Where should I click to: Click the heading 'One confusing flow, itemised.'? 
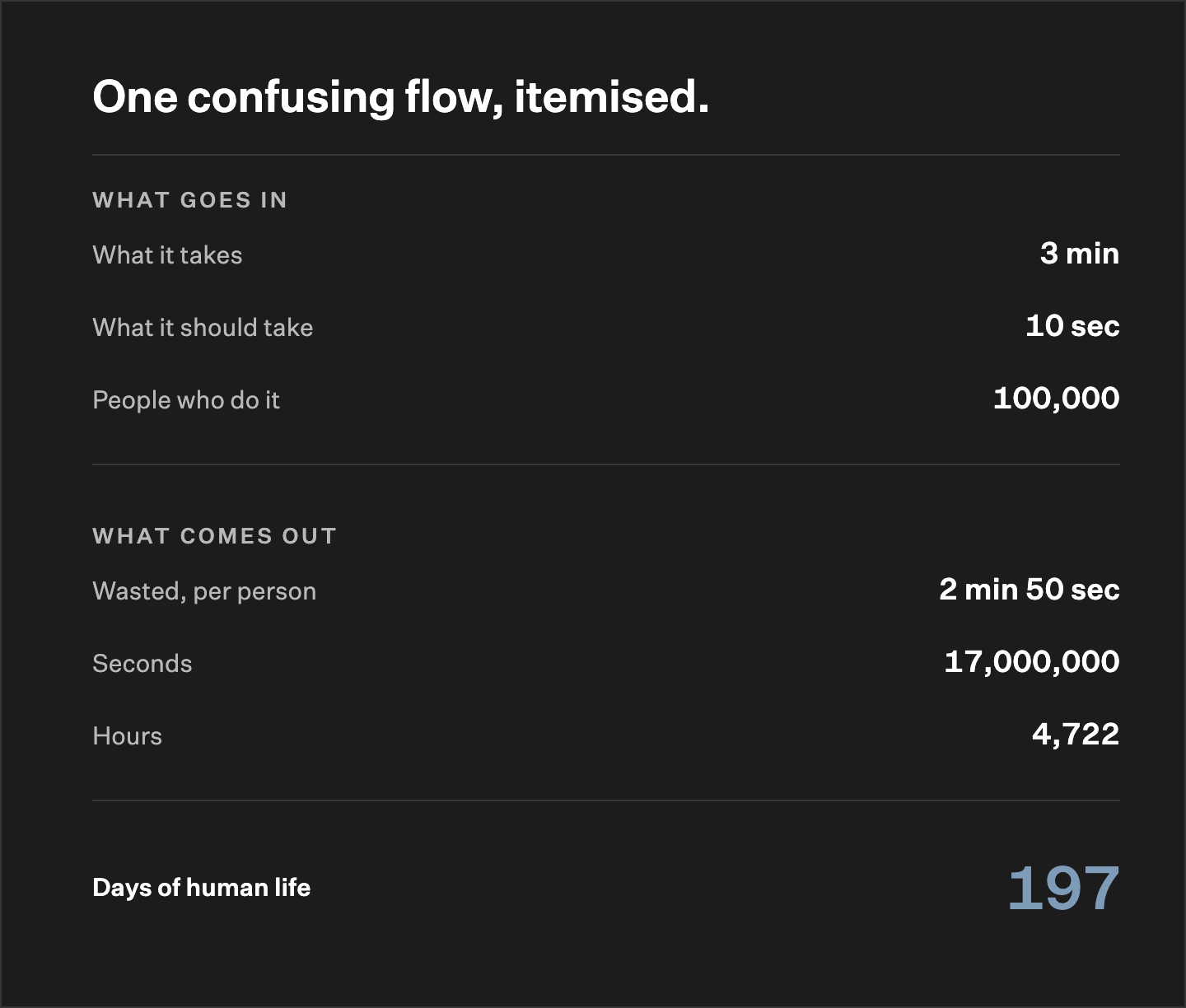pos(400,97)
